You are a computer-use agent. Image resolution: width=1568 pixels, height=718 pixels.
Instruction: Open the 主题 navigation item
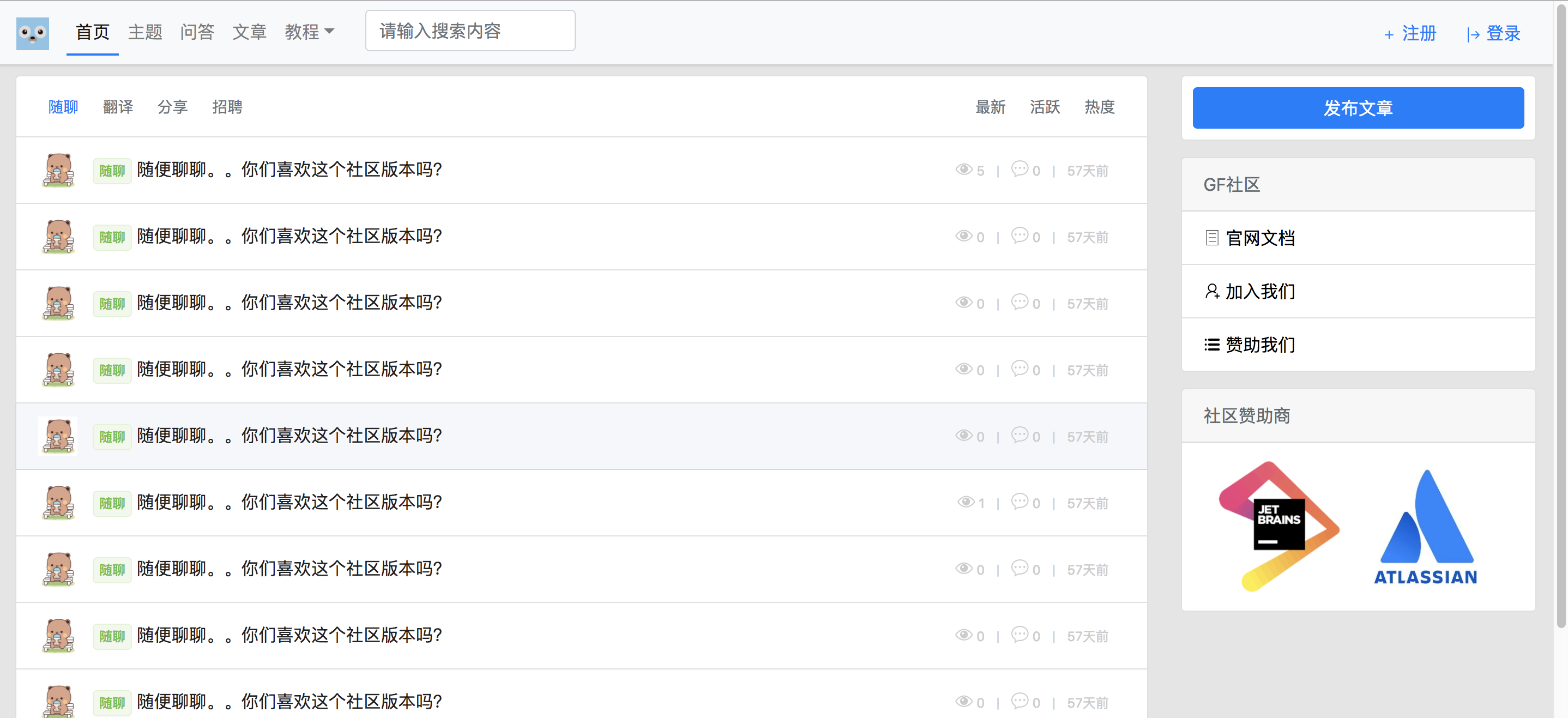pos(145,32)
